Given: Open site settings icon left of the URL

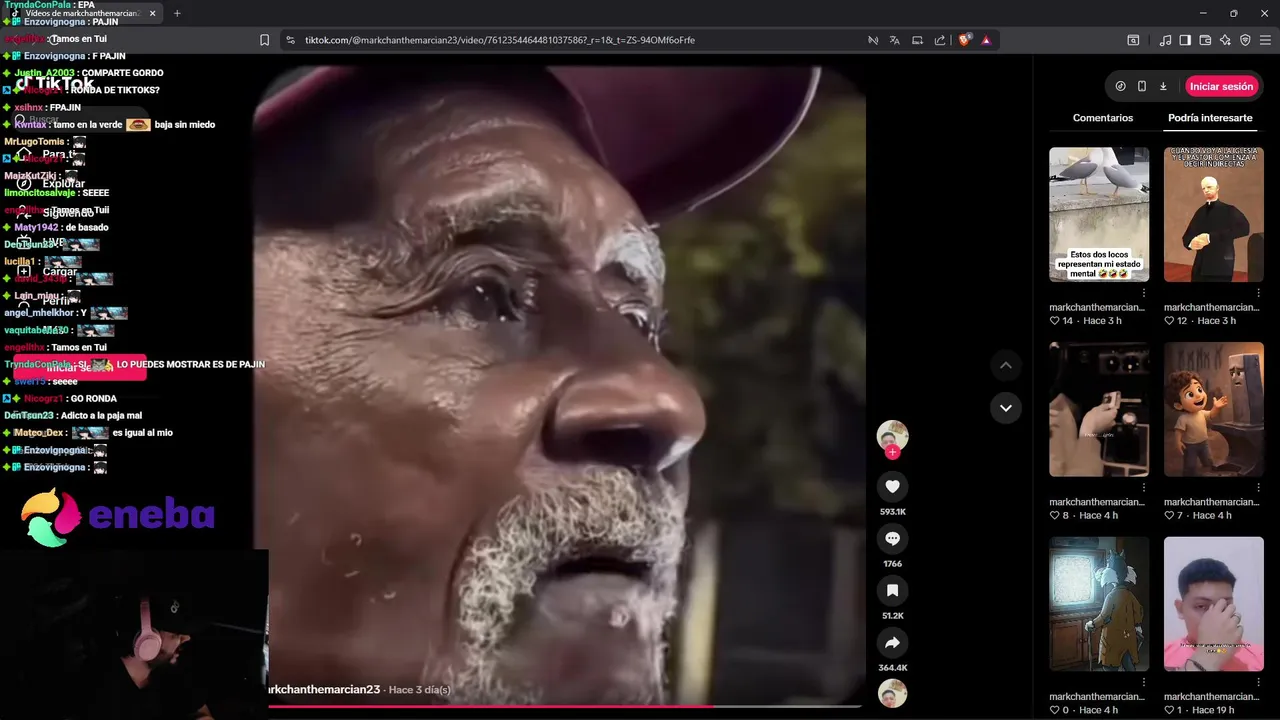Looking at the screenshot, I should [x=290, y=40].
